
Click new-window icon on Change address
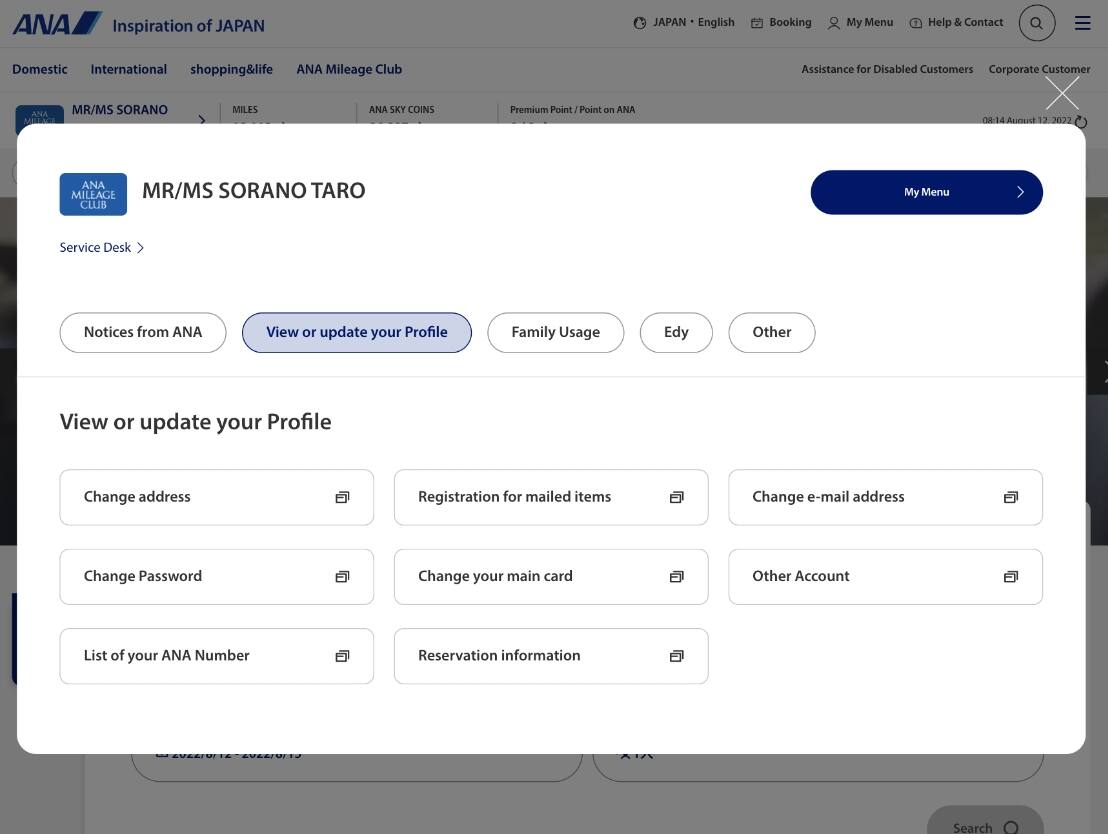(x=342, y=497)
